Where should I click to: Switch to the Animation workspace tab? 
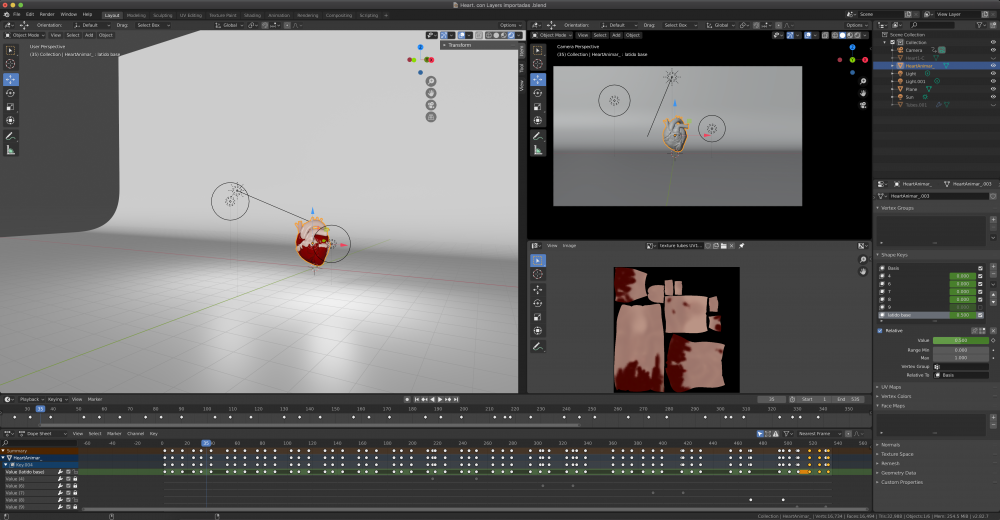[x=279, y=15]
